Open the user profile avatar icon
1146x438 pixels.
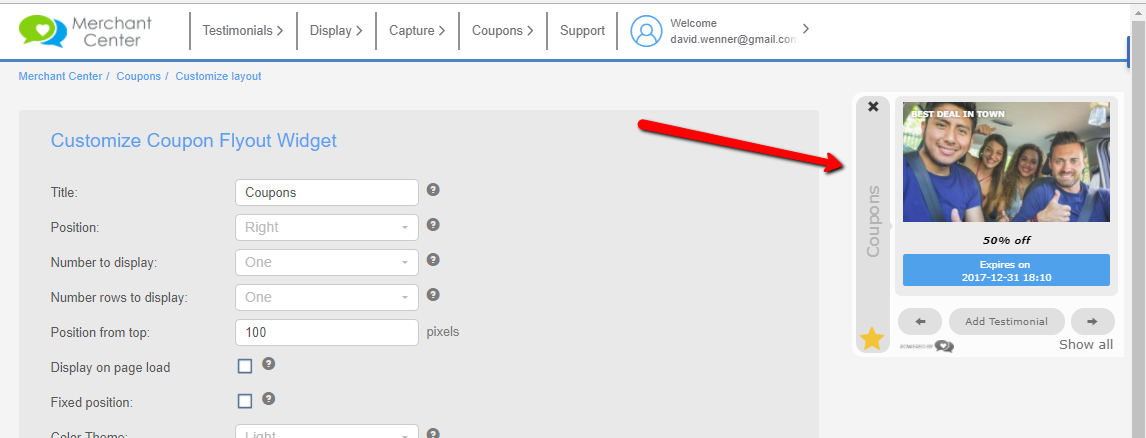tap(646, 31)
